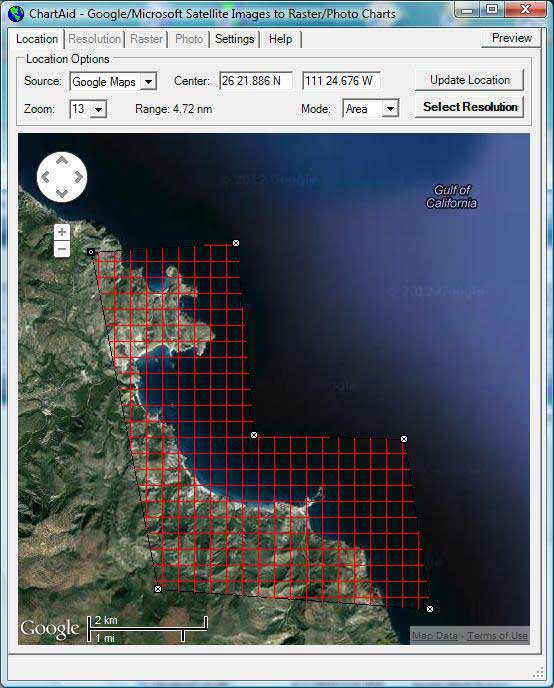Click the Range: 4.72 nm text
This screenshot has width=554, height=688.
tap(173, 109)
